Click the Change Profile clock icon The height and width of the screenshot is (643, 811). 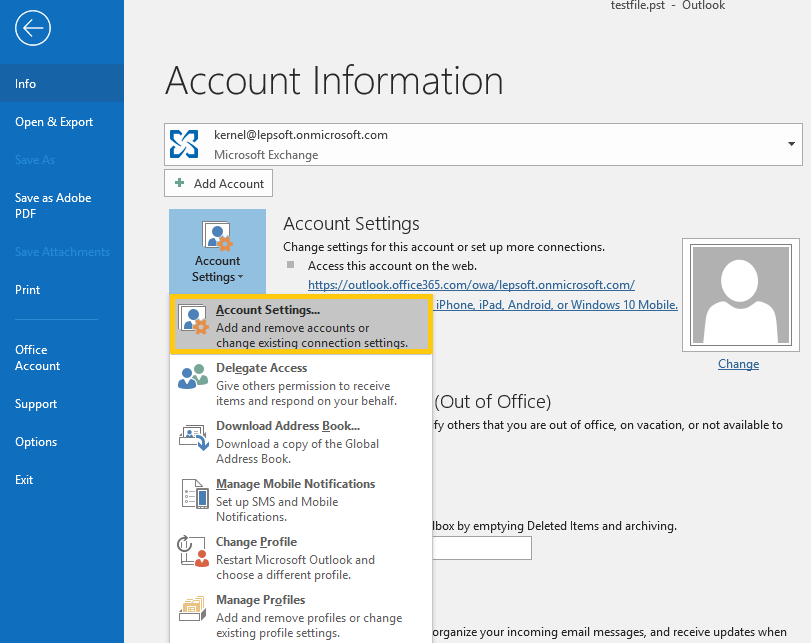(x=194, y=551)
